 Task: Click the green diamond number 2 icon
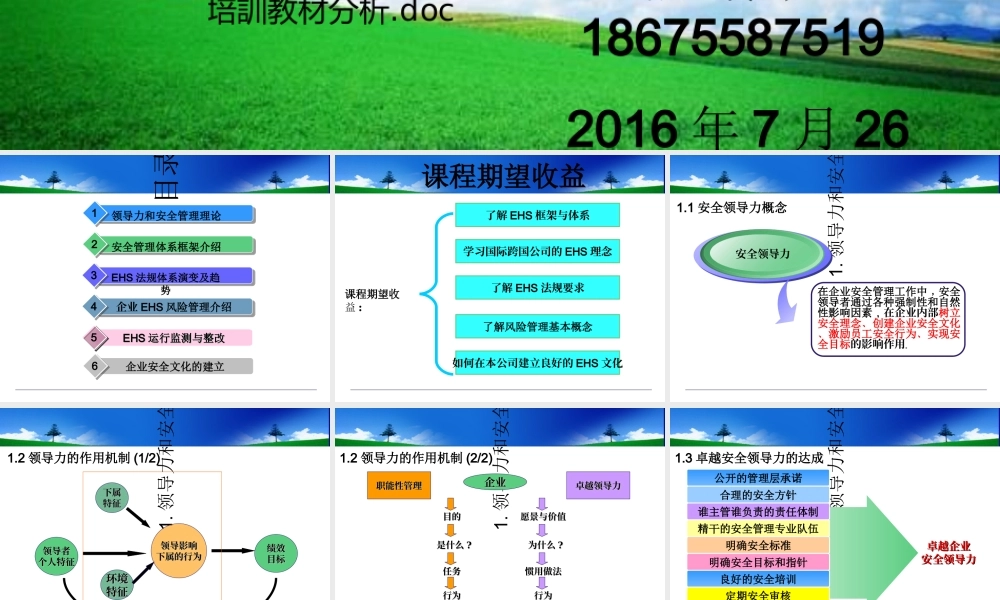[94, 244]
